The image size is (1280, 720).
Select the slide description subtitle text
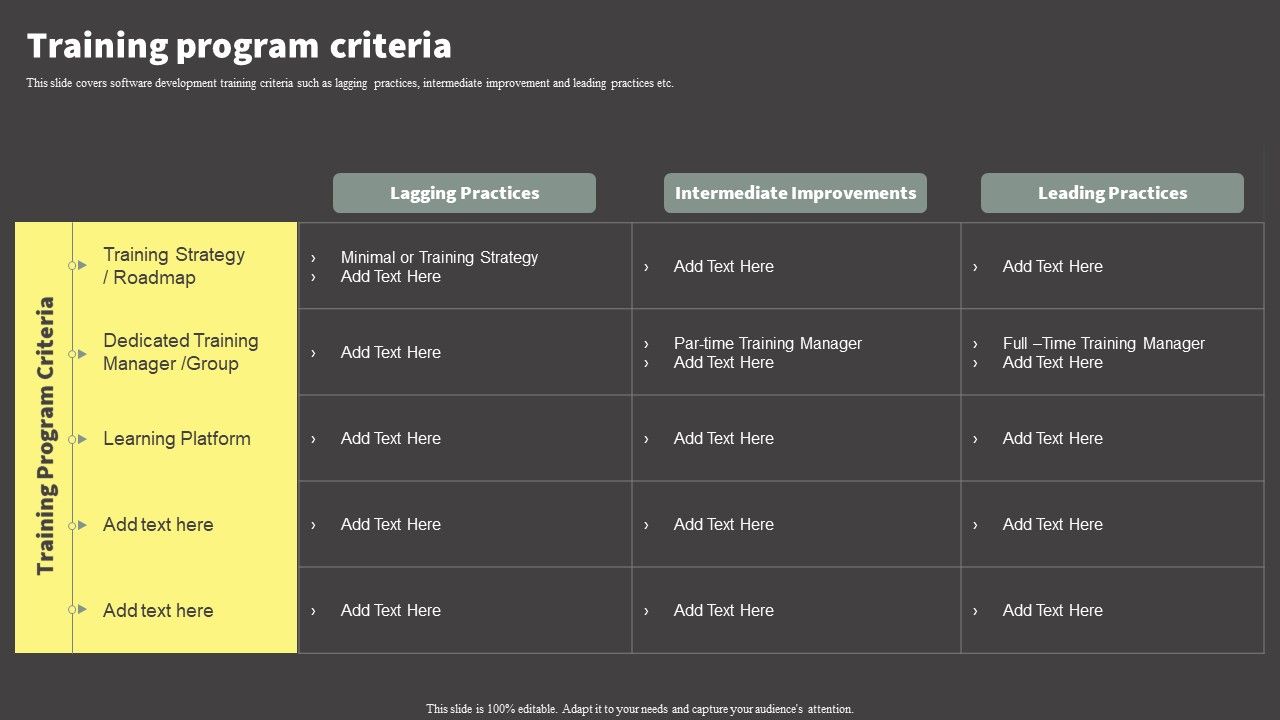click(x=350, y=83)
